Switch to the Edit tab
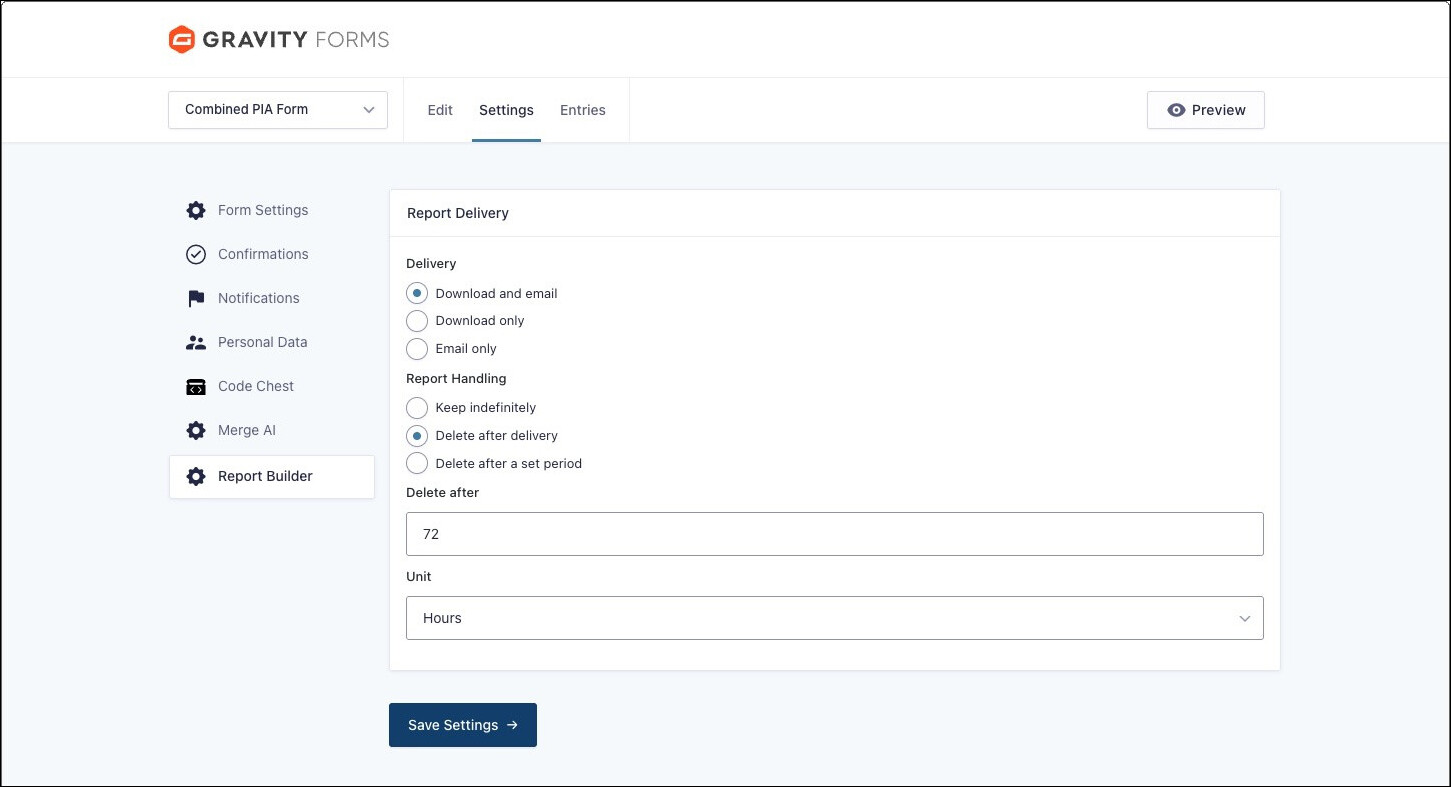Viewport: 1451px width, 787px height. (440, 110)
